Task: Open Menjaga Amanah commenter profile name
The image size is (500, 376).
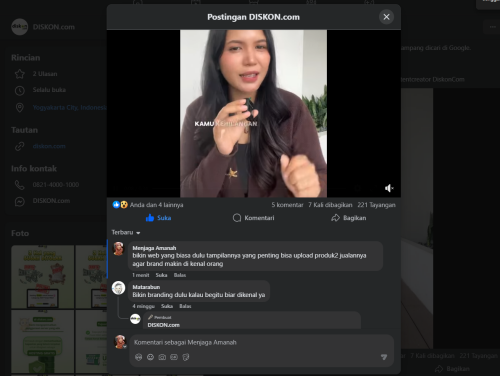Action: [154, 248]
